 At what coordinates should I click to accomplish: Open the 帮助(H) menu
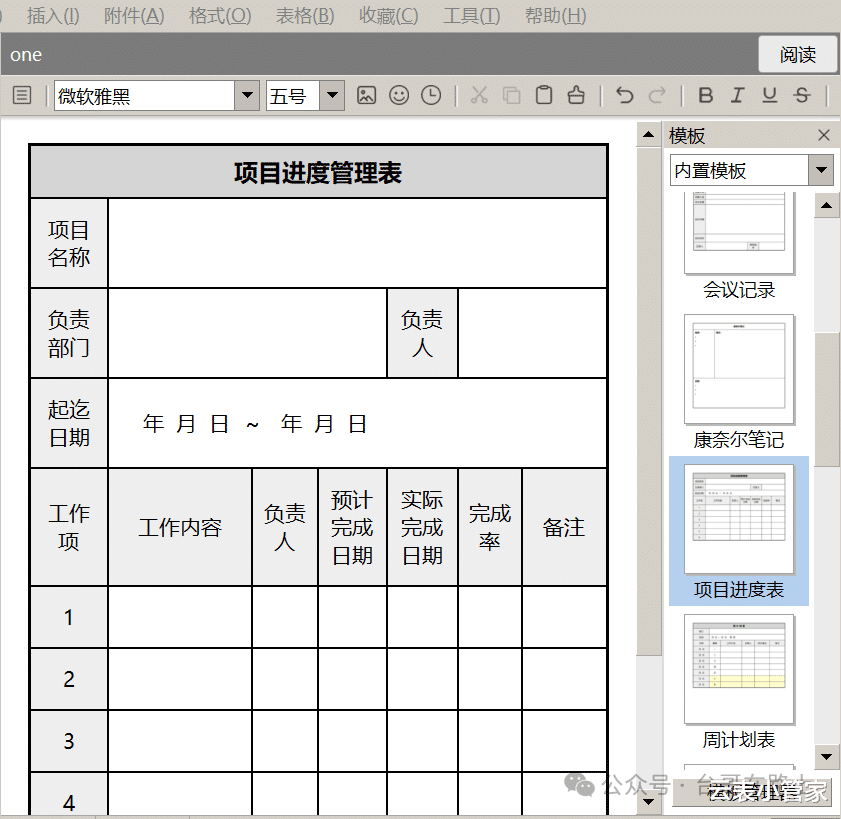coord(555,16)
